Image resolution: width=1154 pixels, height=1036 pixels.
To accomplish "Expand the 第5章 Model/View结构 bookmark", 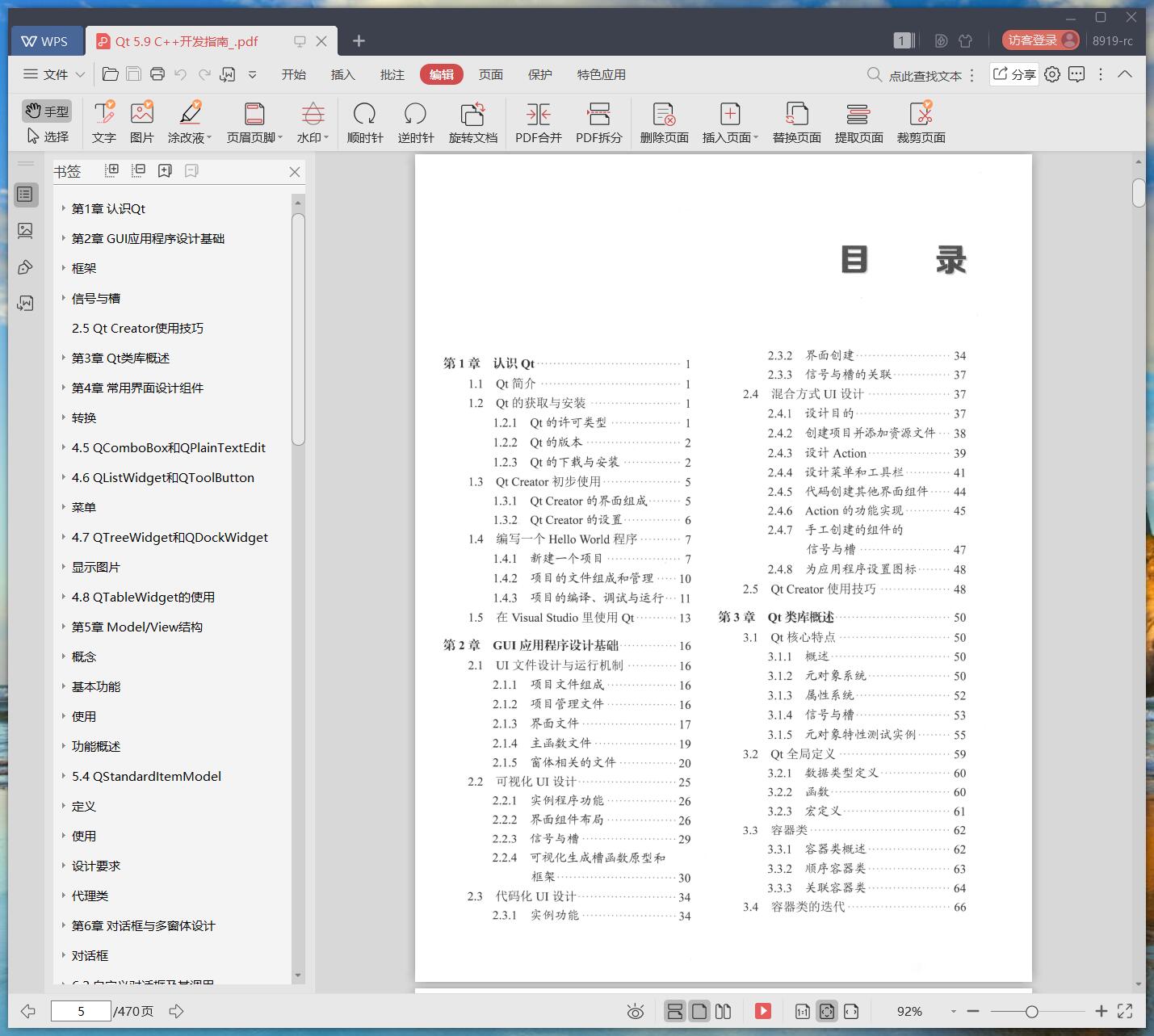I will pyautogui.click(x=63, y=627).
